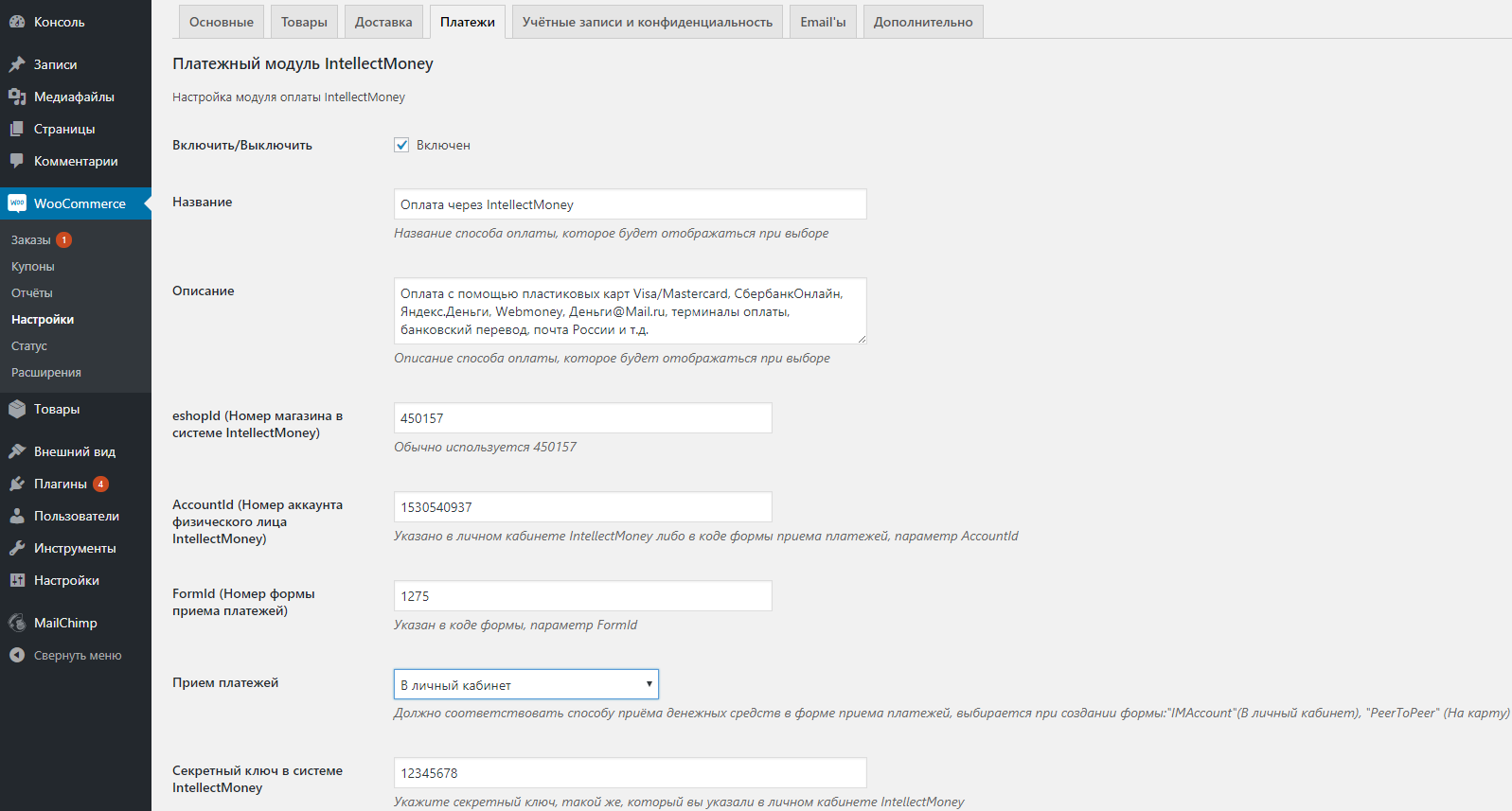Screen dimensions: 1512x811
Task: Click the WooCommerce logo icon
Action: (17, 203)
